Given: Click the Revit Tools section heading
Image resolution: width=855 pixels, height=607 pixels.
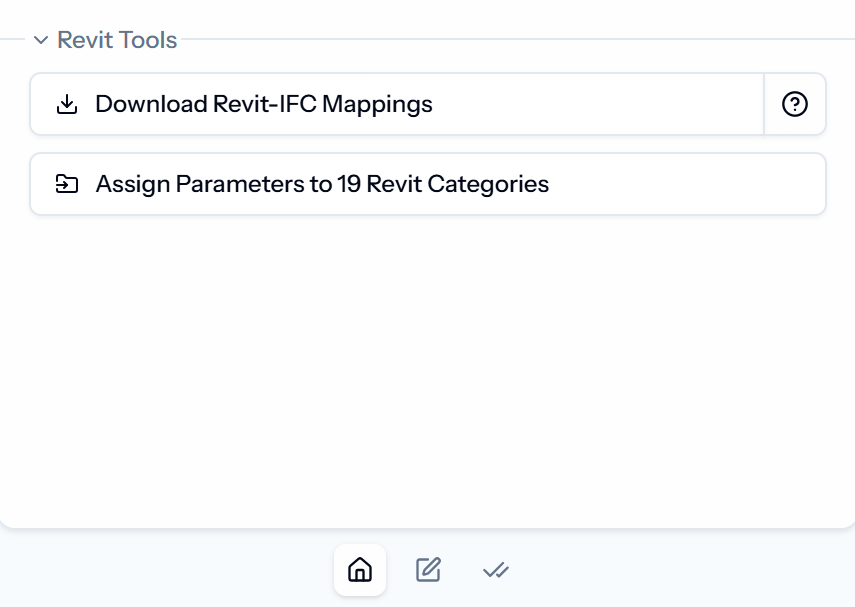Looking at the screenshot, I should point(117,40).
